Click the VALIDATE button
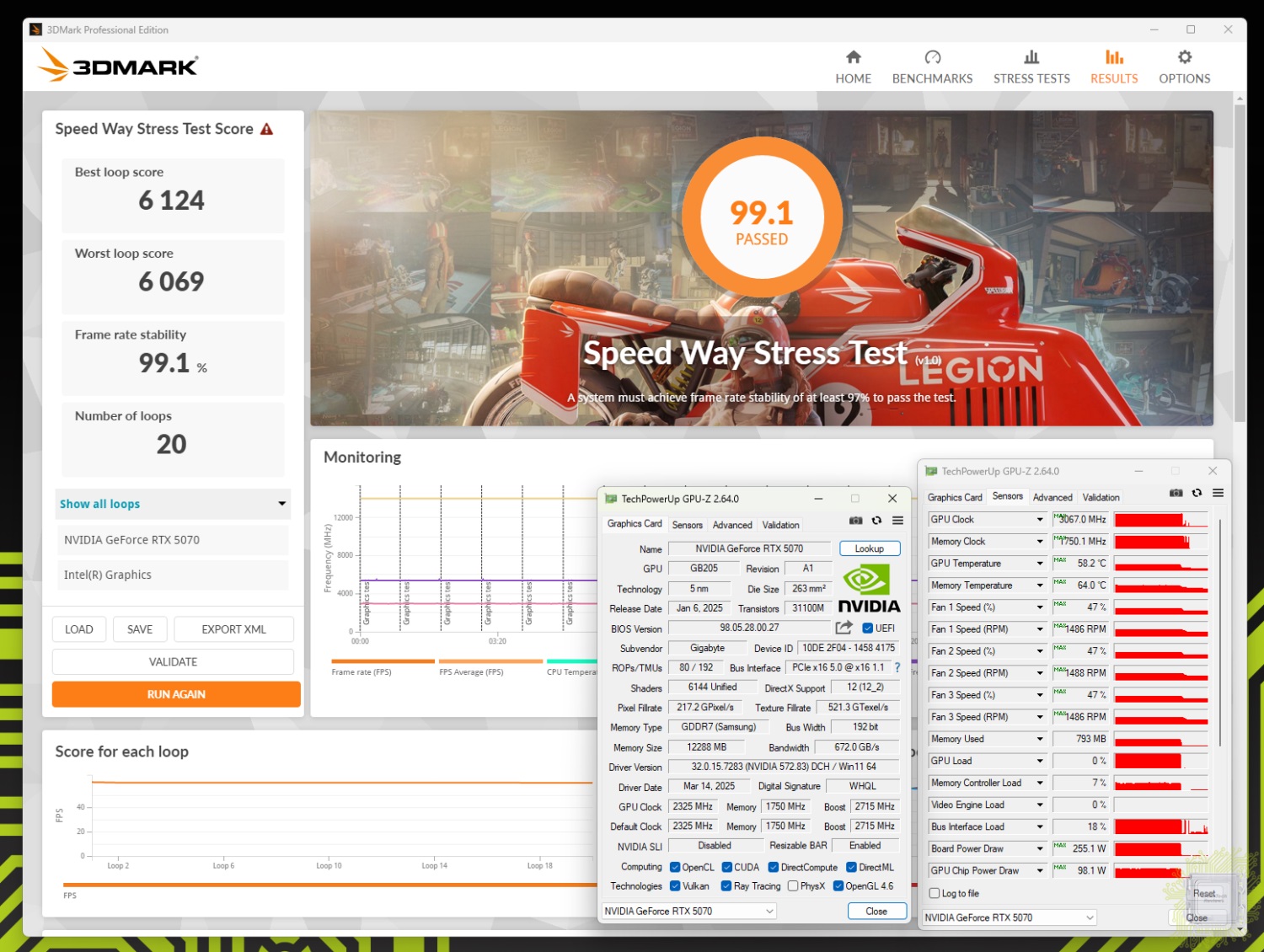Screen dimensions: 1264x952 (x=173, y=661)
